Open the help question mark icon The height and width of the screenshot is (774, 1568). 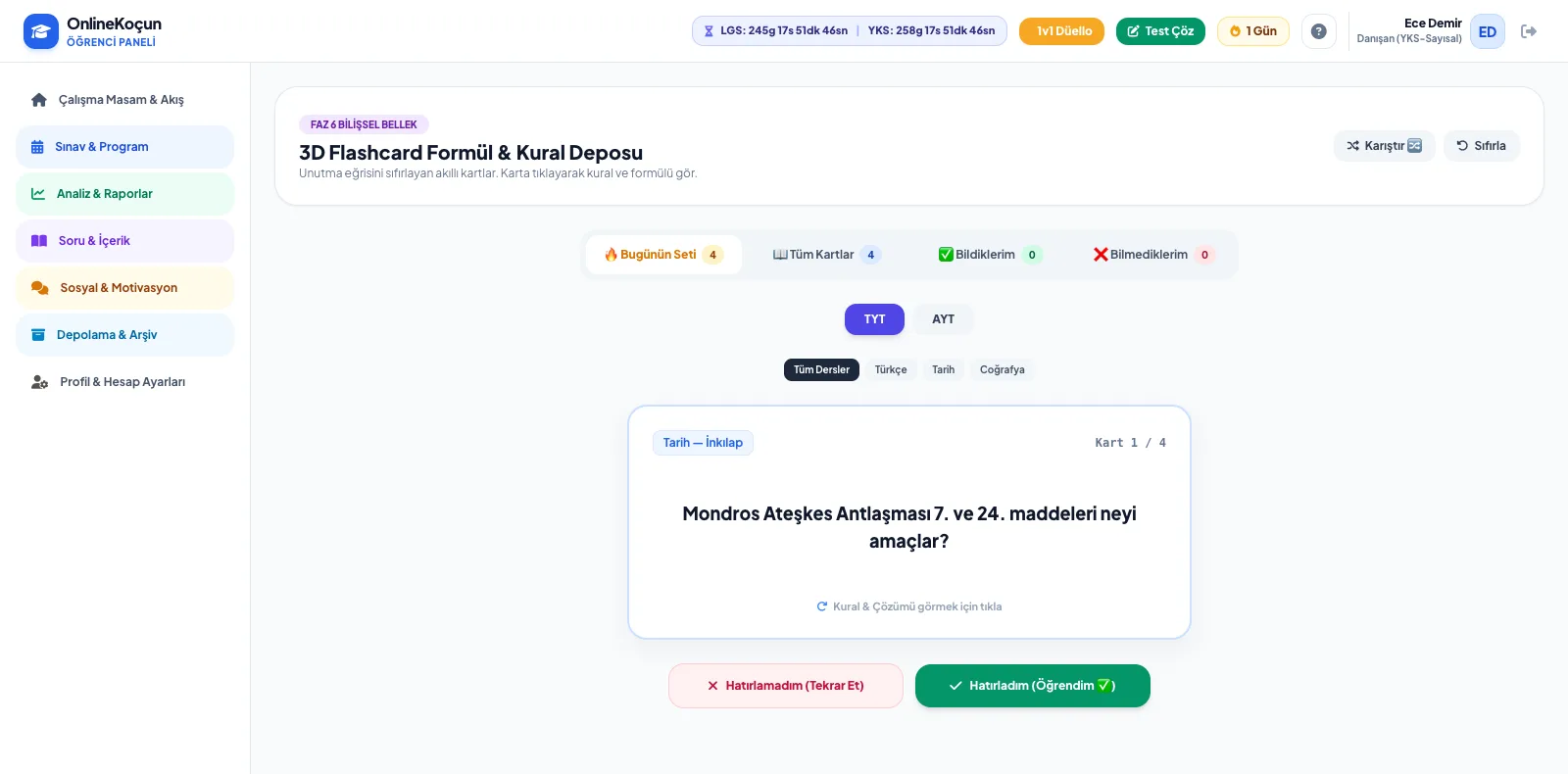click(1318, 31)
